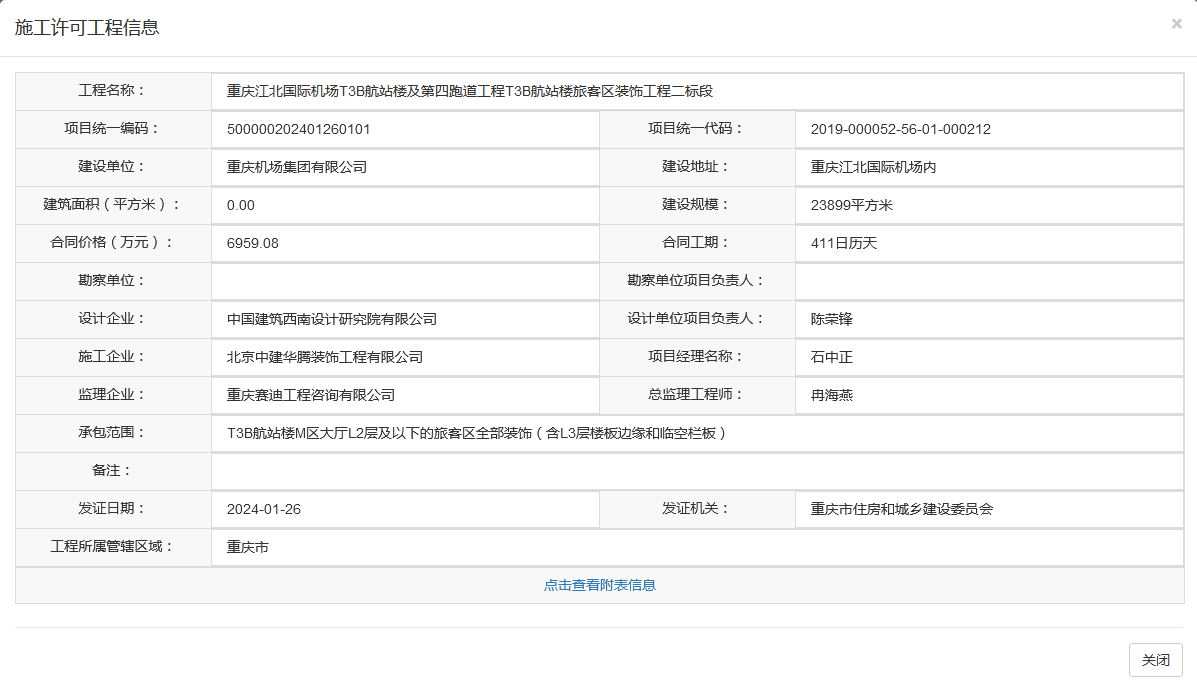Image resolution: width=1197 pixels, height=684 pixels.
Task: Click the 总监理工程师 label
Action: click(696, 395)
